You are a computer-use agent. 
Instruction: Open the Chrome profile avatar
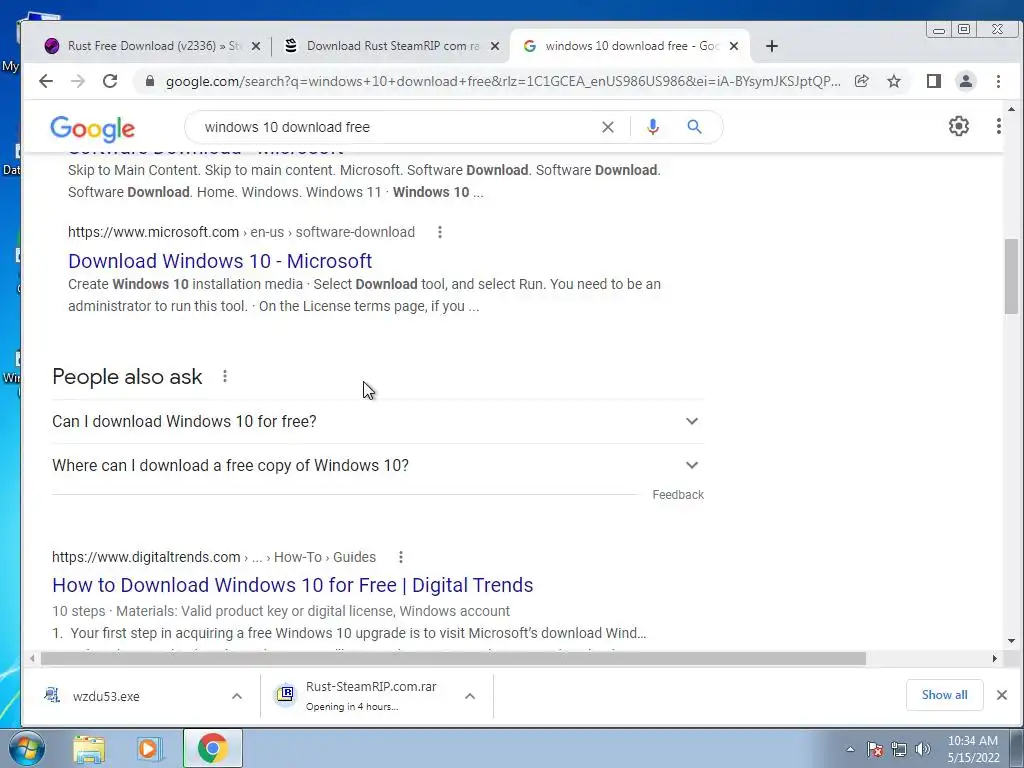pos(965,81)
